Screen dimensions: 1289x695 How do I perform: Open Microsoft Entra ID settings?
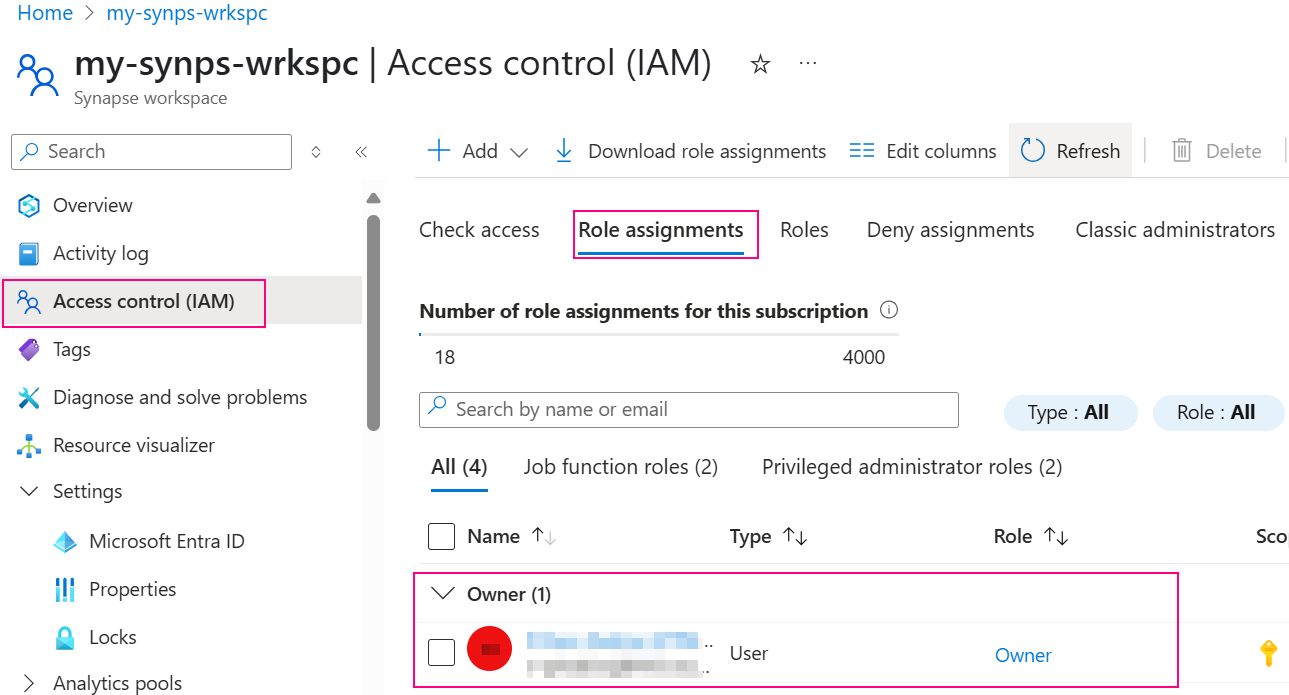[166, 541]
